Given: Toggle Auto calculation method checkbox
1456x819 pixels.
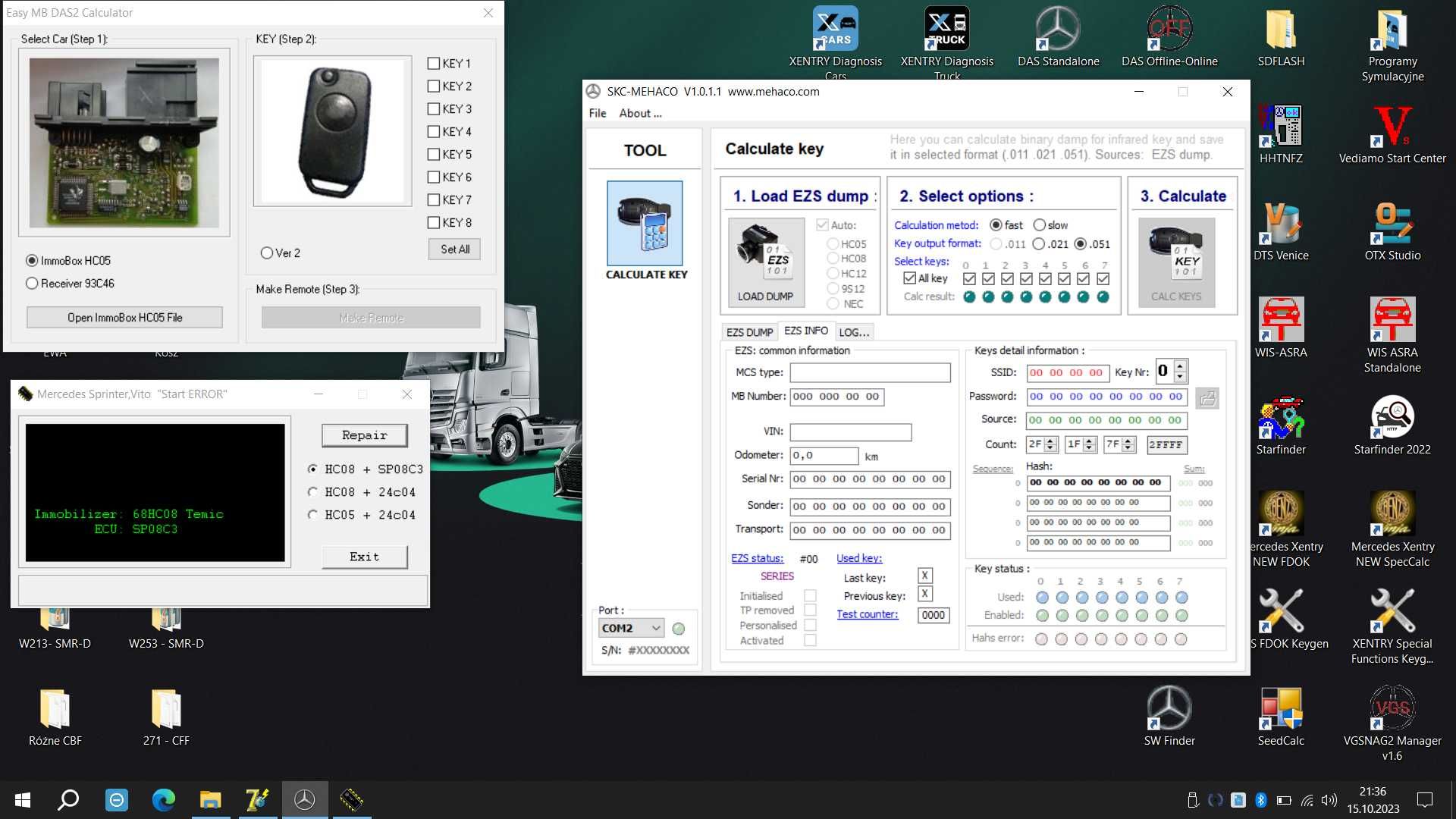Looking at the screenshot, I should pos(823,224).
